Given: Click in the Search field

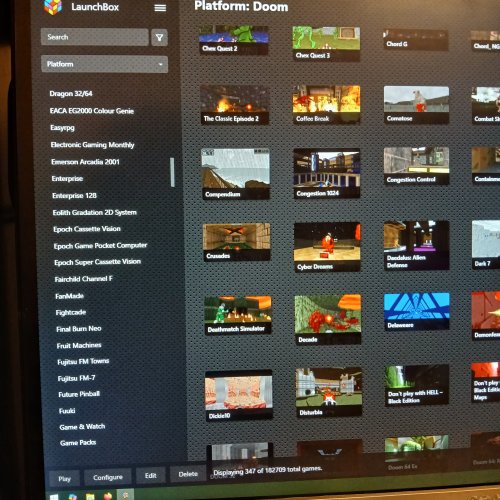Looking at the screenshot, I should click(95, 37).
